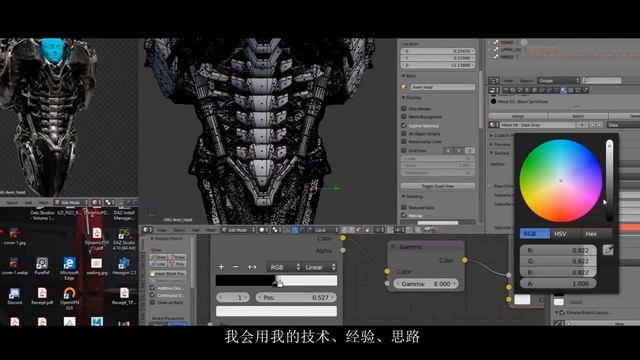Click Select material button

point(578,116)
